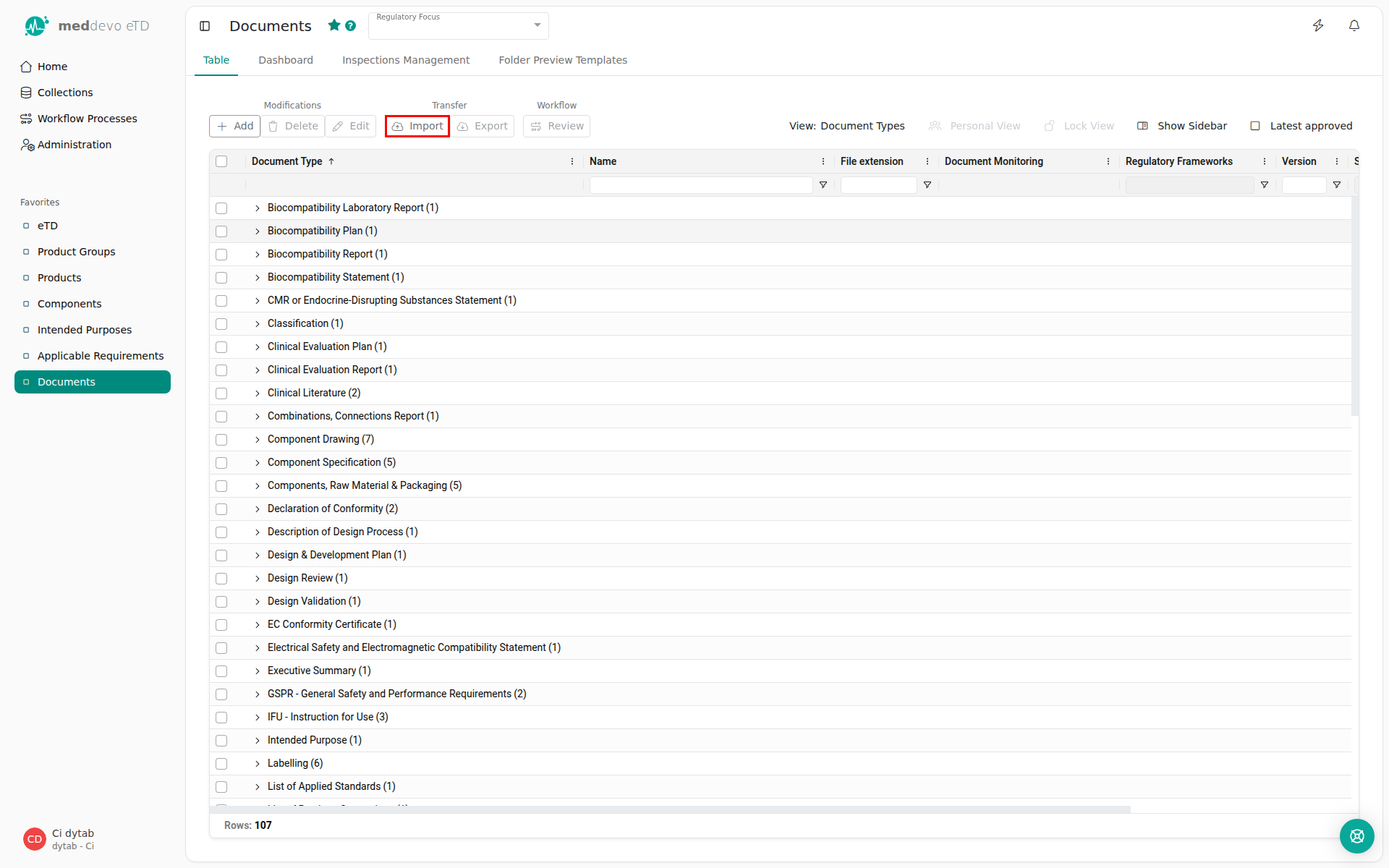Switch to the Dashboard tab
This screenshot has height=868, width=1389.
[x=286, y=60]
